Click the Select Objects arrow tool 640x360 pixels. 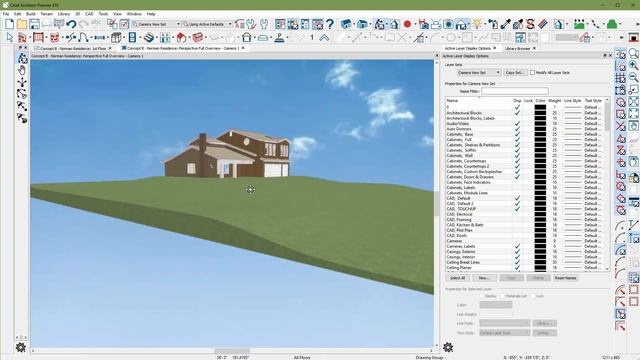tap(9, 38)
